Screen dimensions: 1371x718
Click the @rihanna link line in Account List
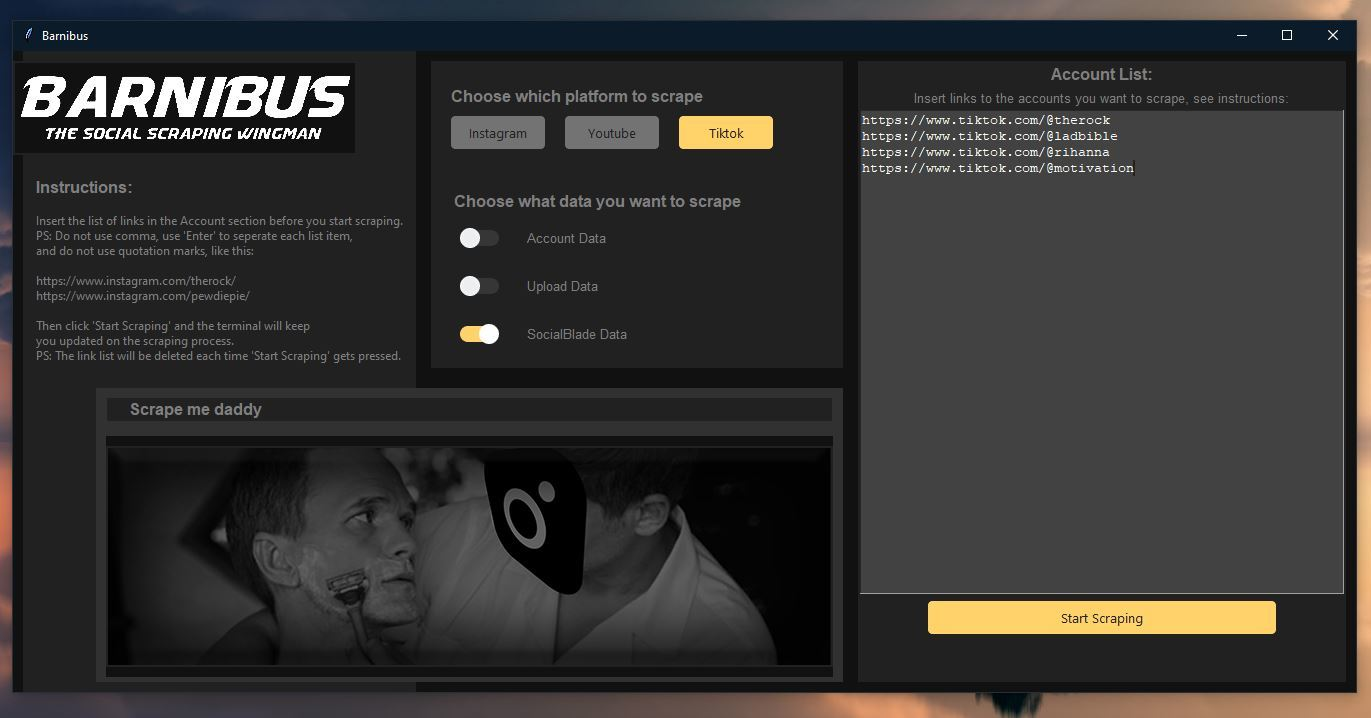(986, 152)
